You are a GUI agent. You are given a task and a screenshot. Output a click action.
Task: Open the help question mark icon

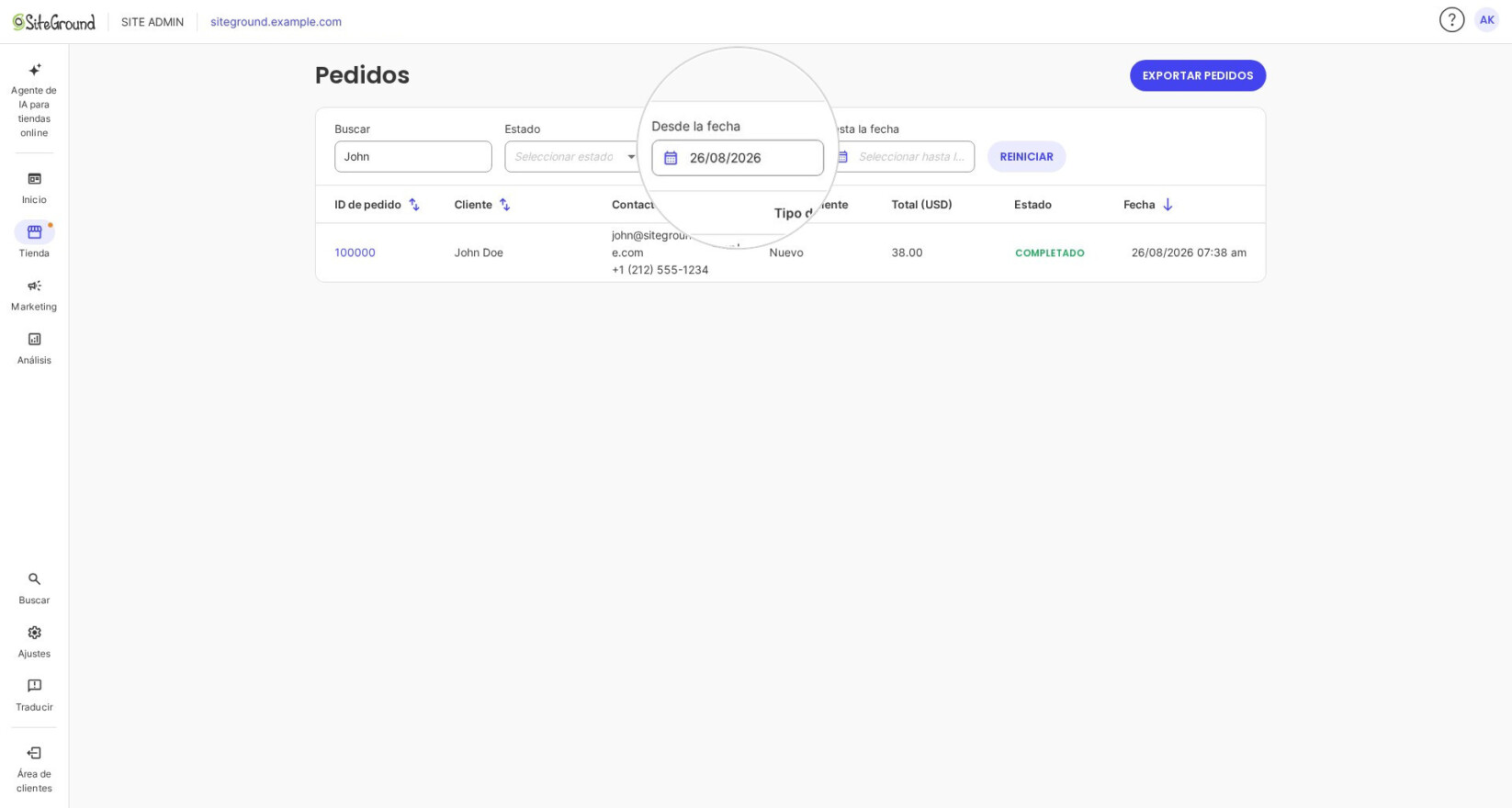1451,20
